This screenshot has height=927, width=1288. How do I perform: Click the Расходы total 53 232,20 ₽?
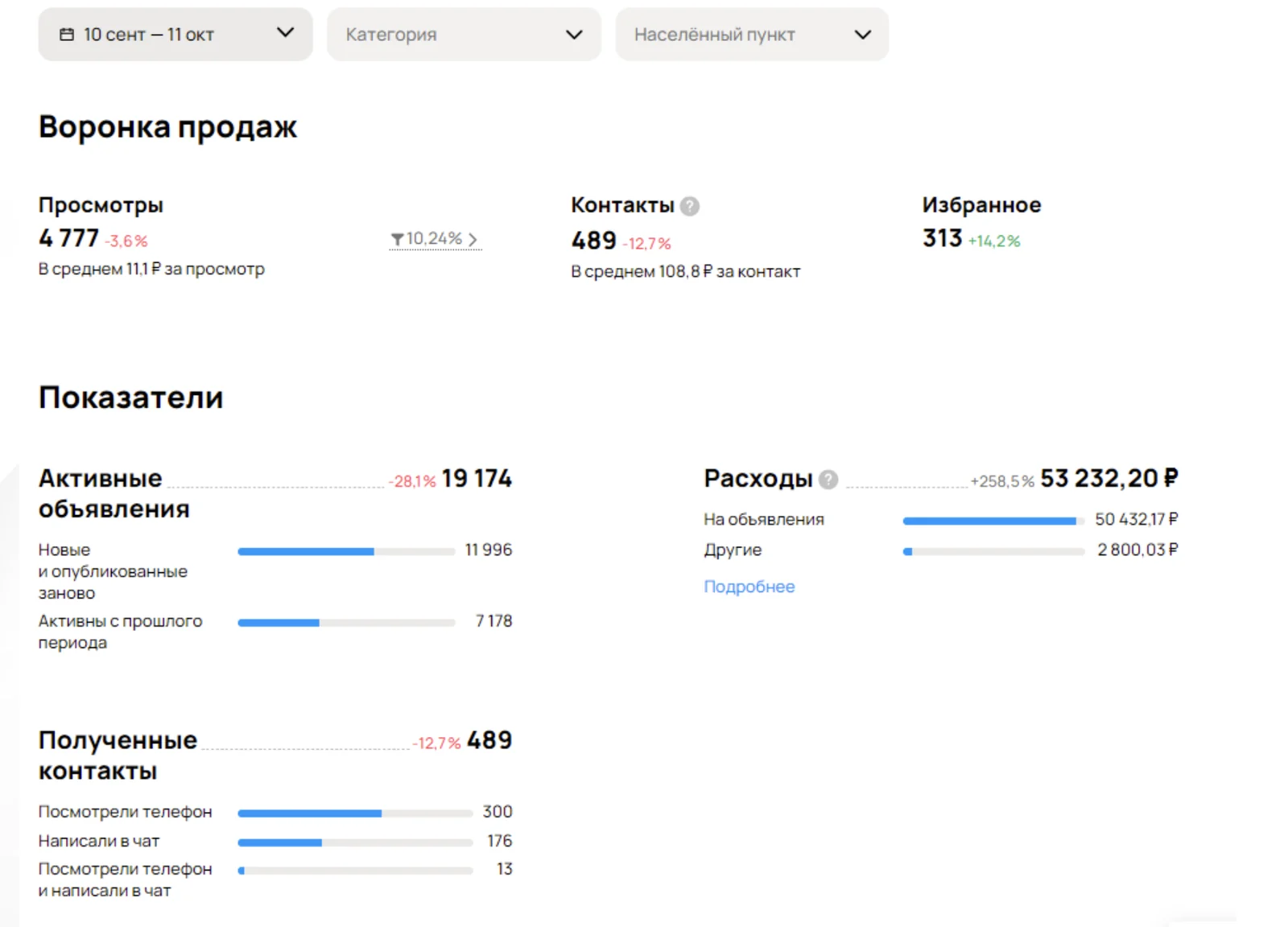tap(1108, 479)
